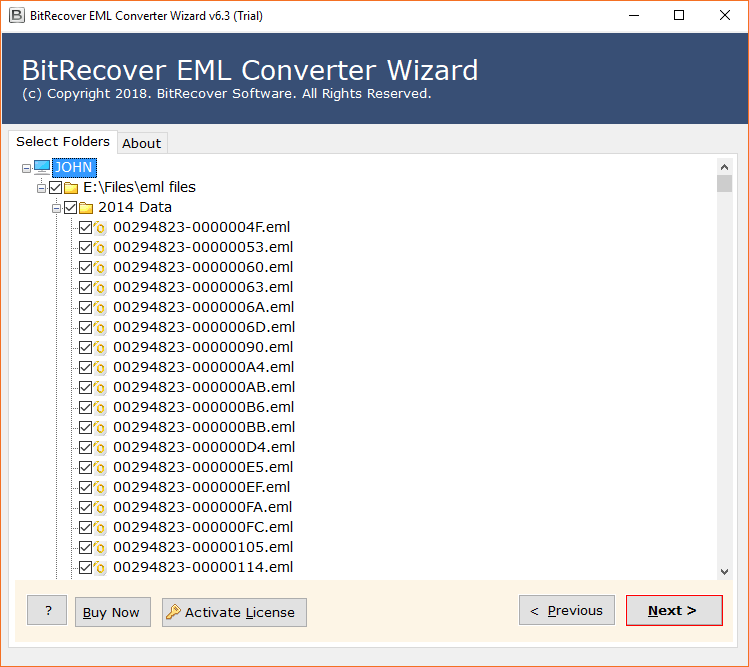Collapse the JOHN root node

(x=26, y=168)
